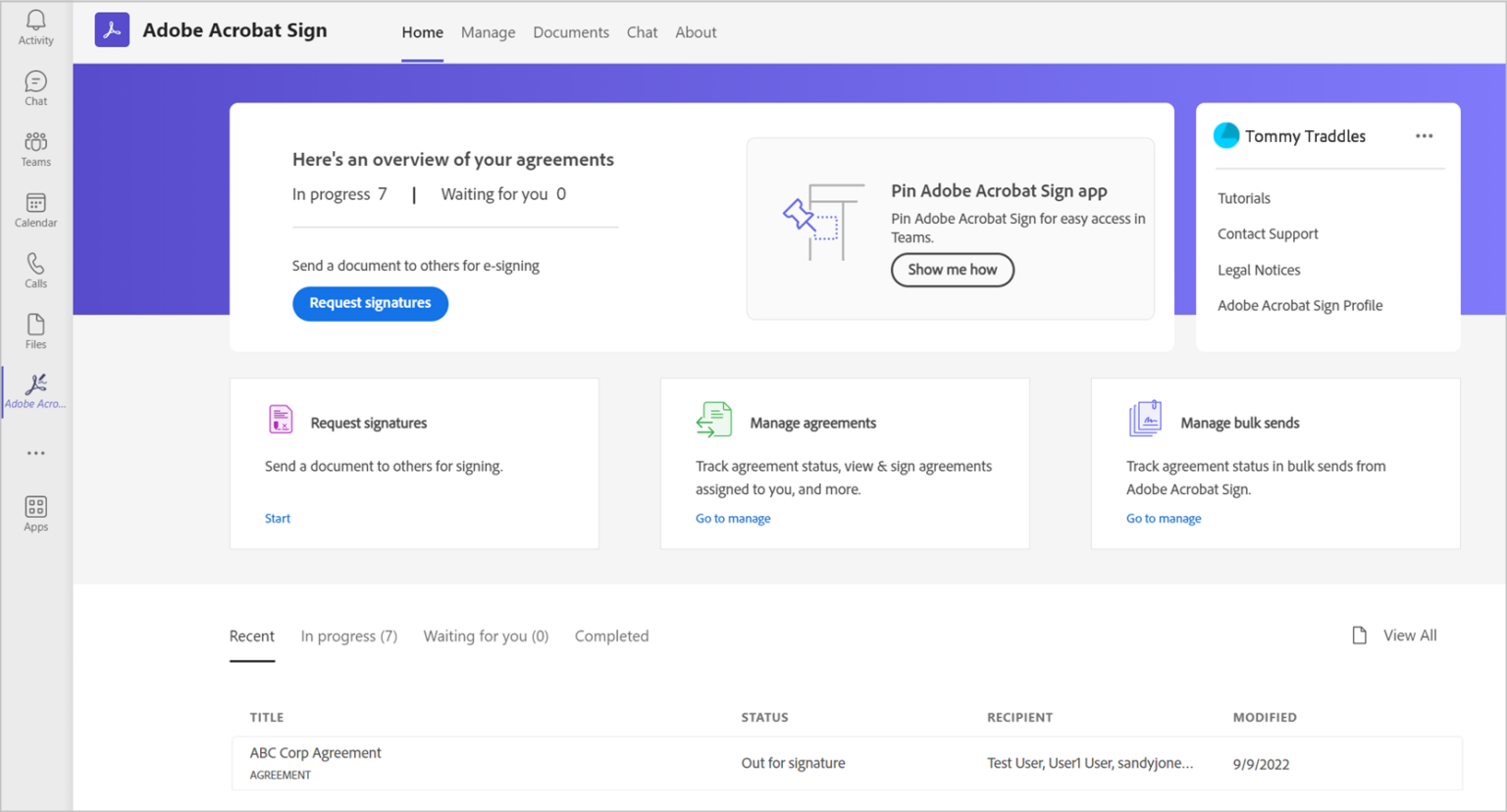Open Contact Support link
Screen dimensions: 1507x812
tap(1268, 233)
